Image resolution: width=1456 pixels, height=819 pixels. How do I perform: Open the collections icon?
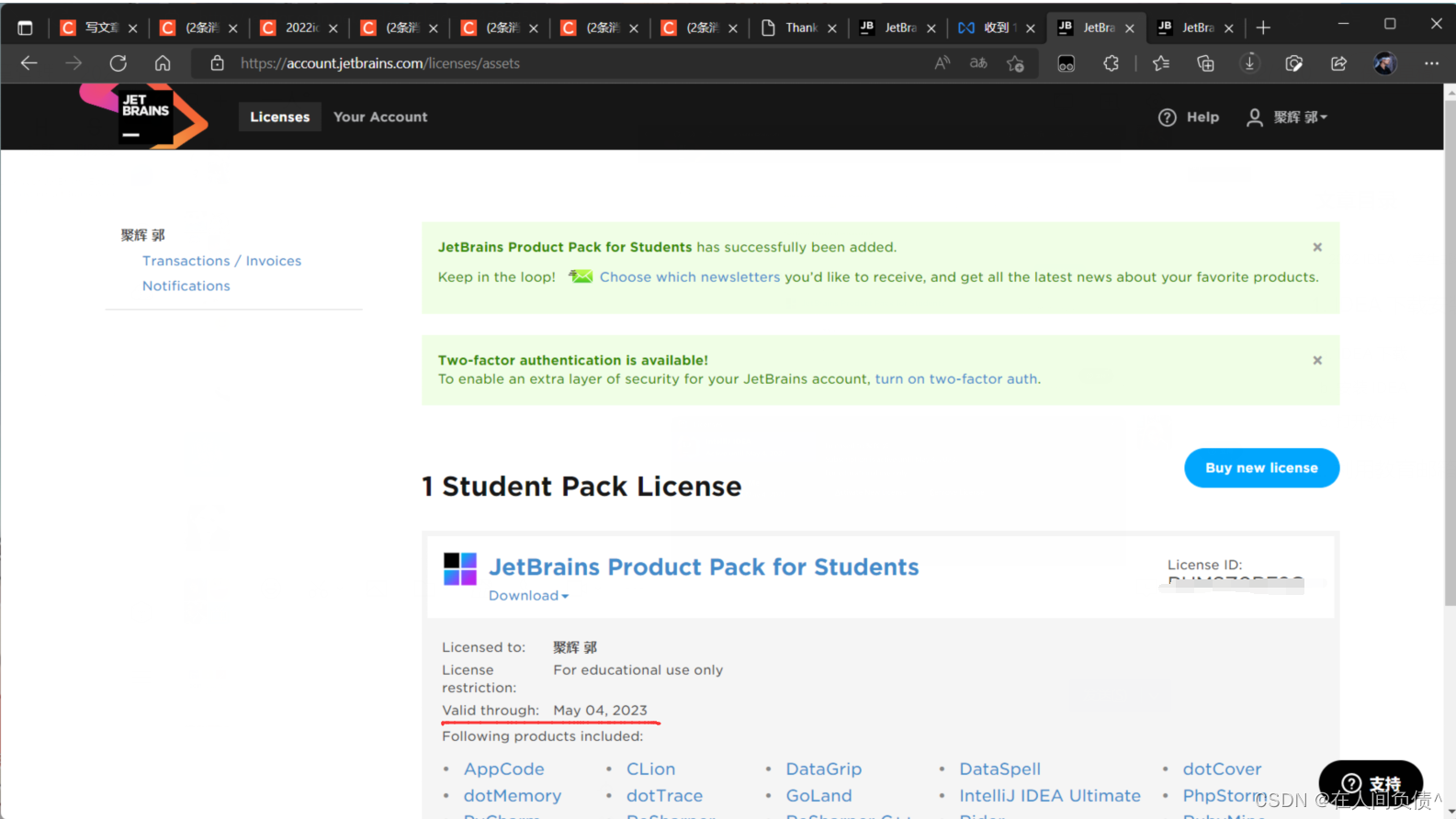(1205, 63)
